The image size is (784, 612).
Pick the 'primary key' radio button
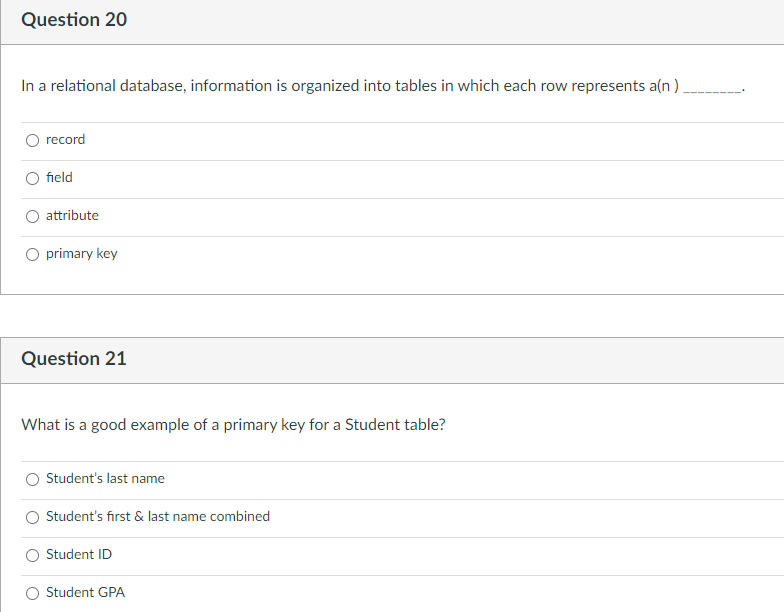pyautogui.click(x=32, y=254)
